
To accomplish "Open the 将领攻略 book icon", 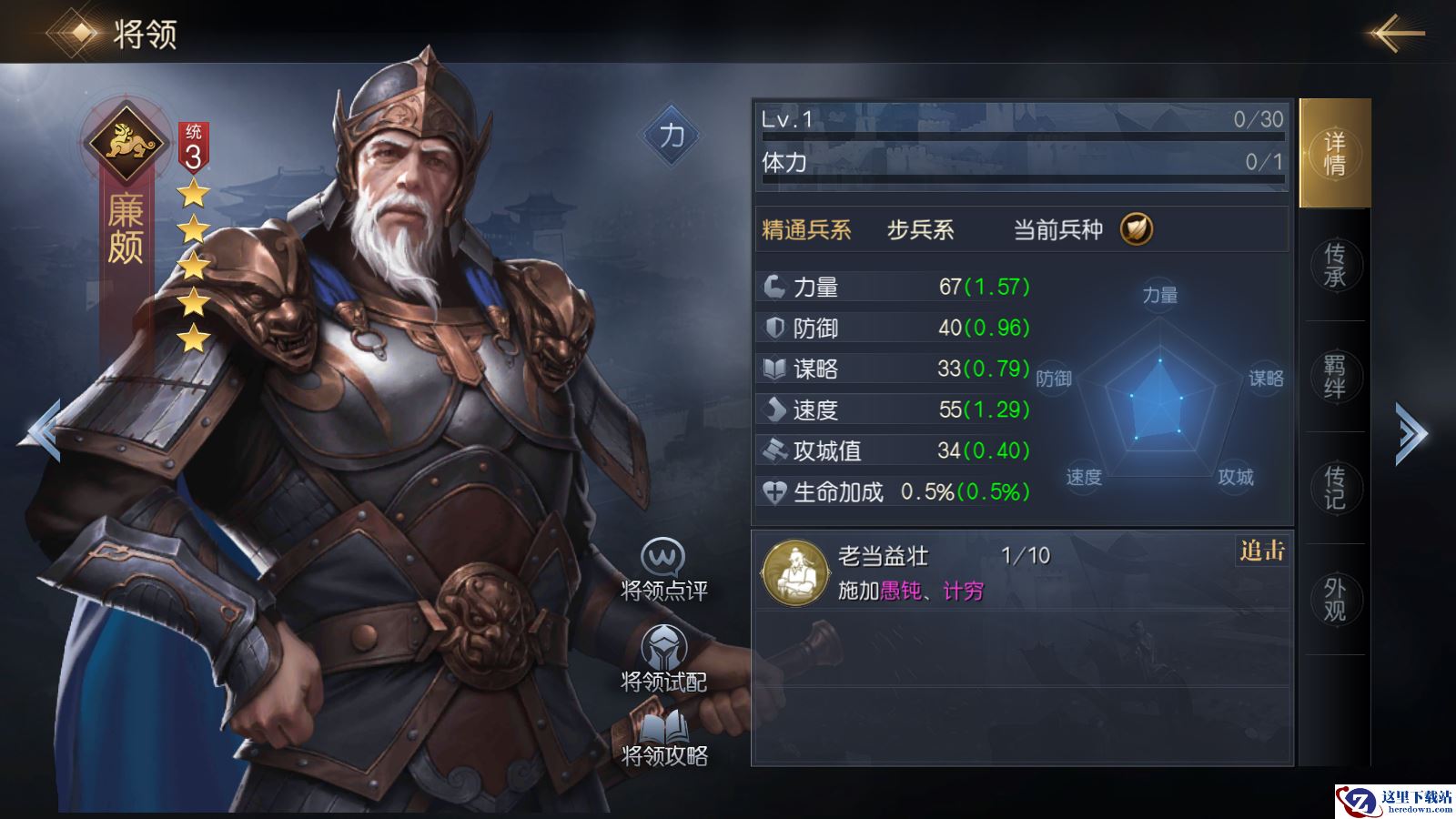I will (x=664, y=726).
